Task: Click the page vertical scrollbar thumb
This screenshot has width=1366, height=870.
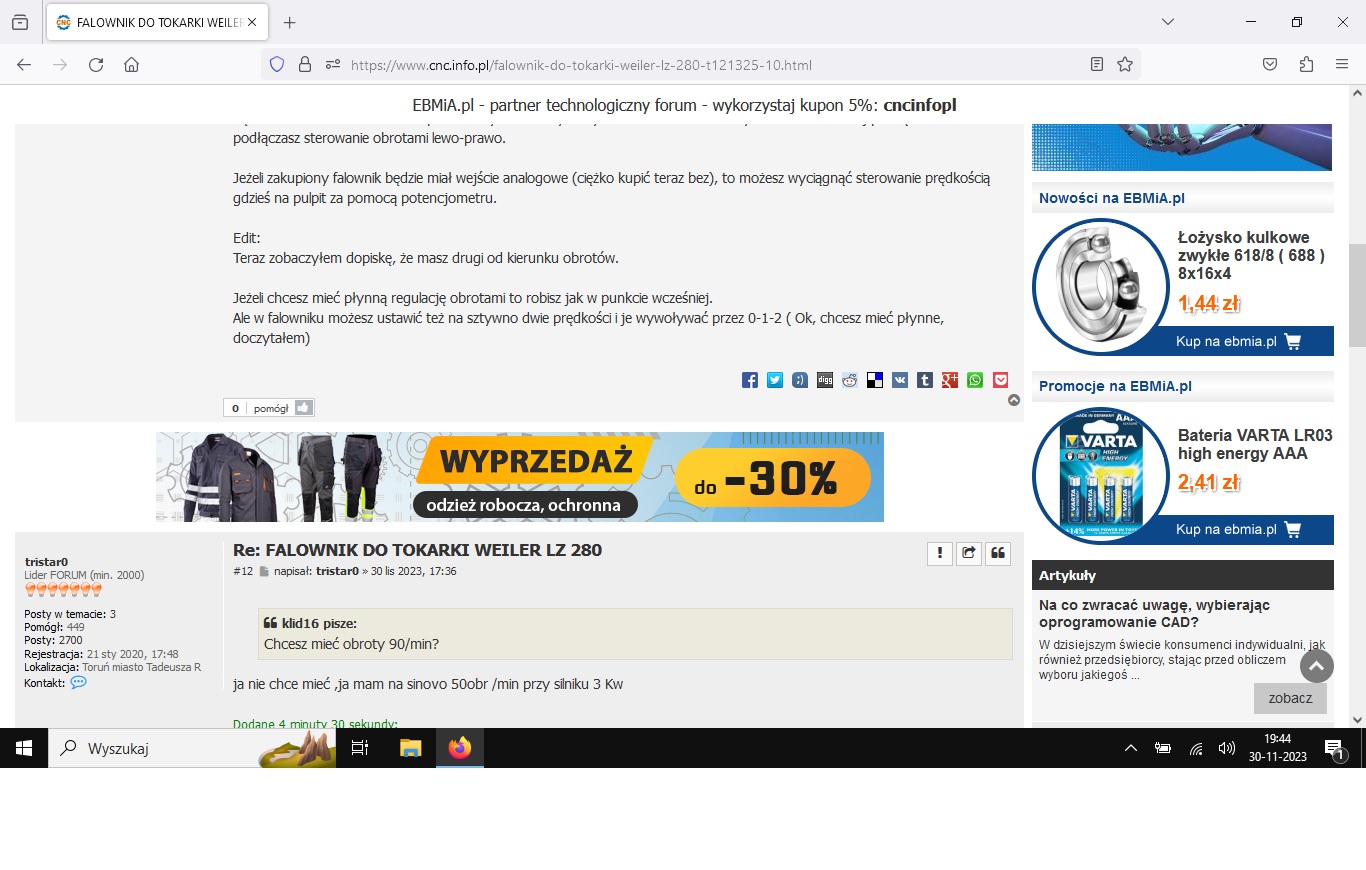Action: tap(1357, 295)
